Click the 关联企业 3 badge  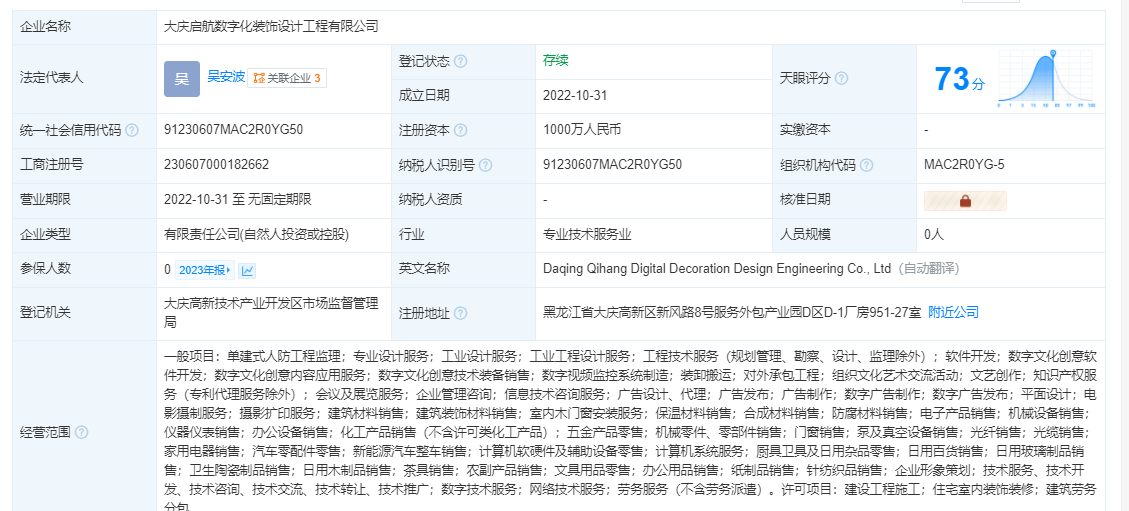pos(287,77)
